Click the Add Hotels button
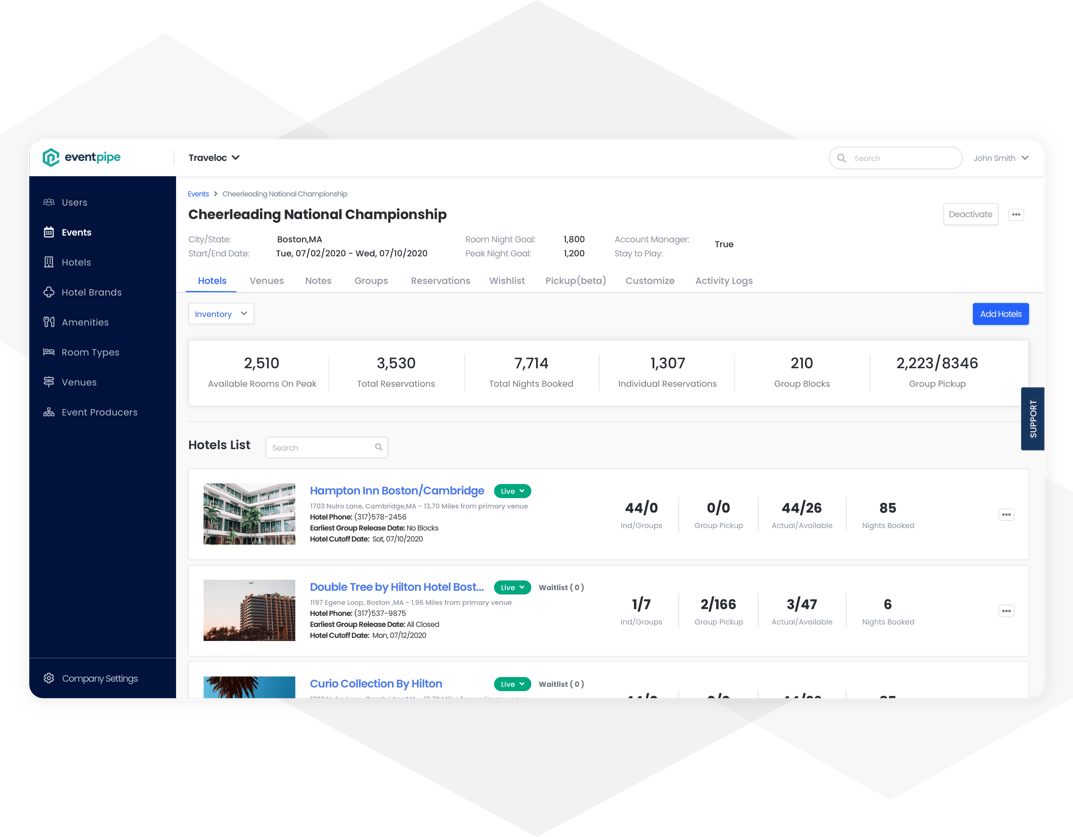 click(1000, 314)
